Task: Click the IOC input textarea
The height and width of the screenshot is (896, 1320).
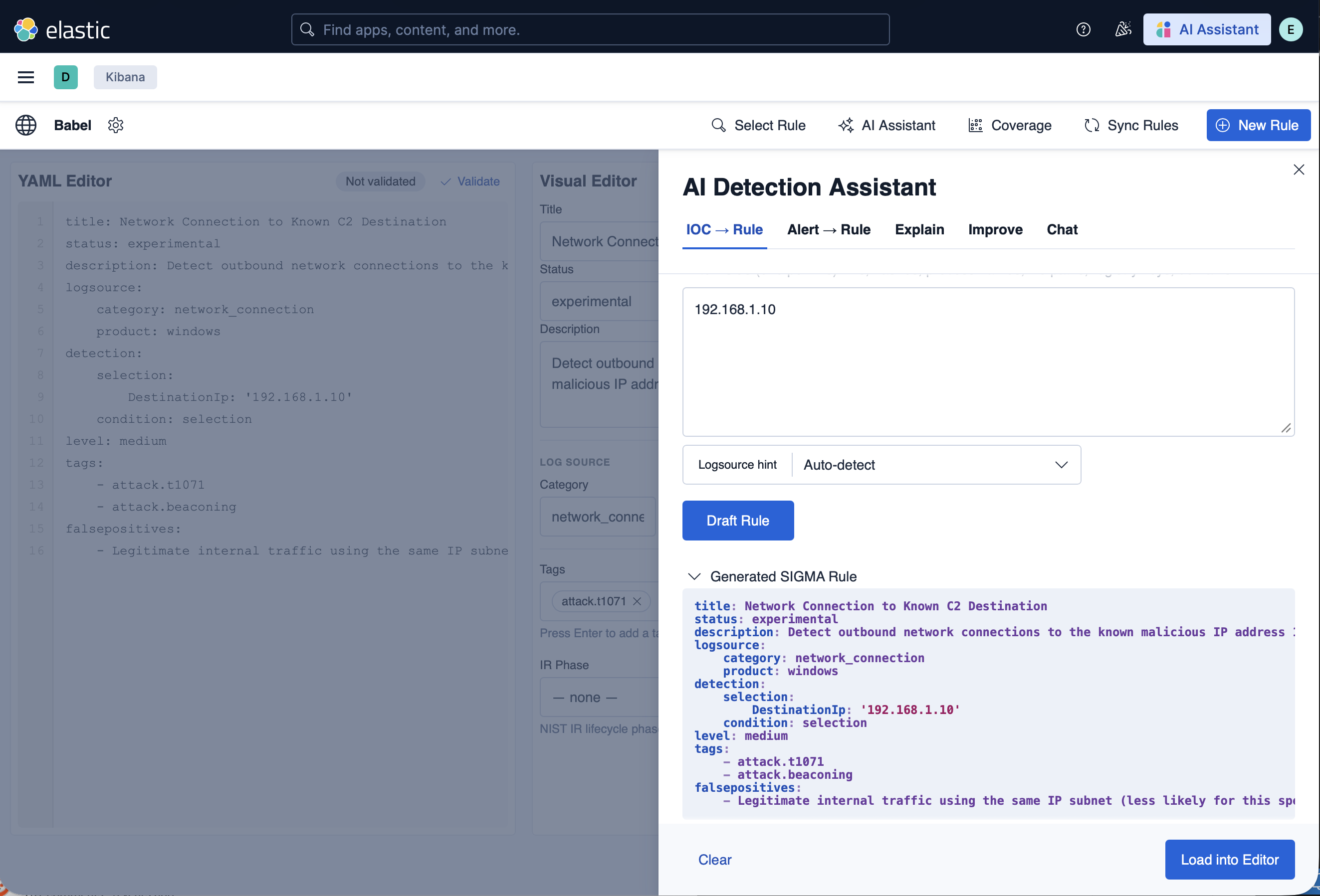Action: click(x=988, y=361)
